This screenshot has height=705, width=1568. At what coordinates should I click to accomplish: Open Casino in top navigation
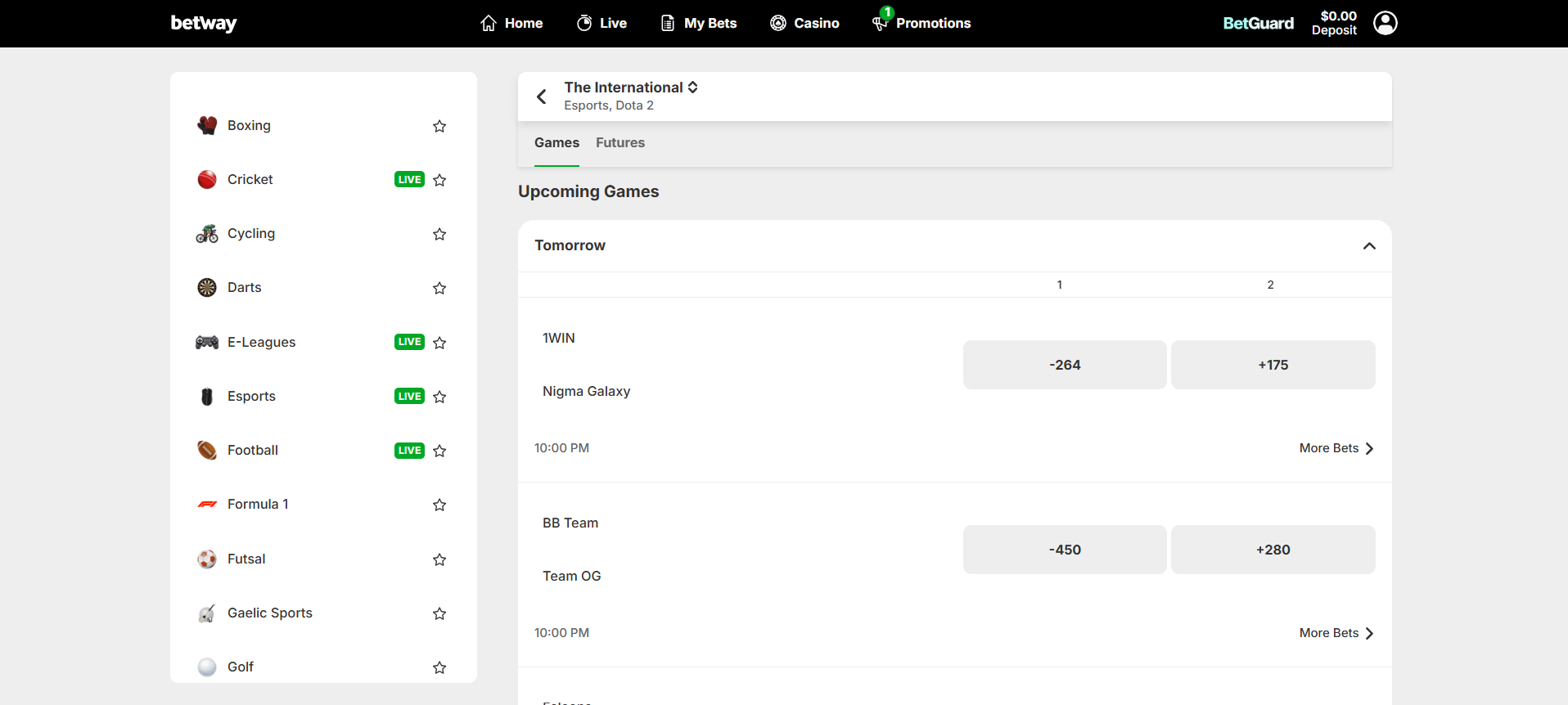click(804, 23)
